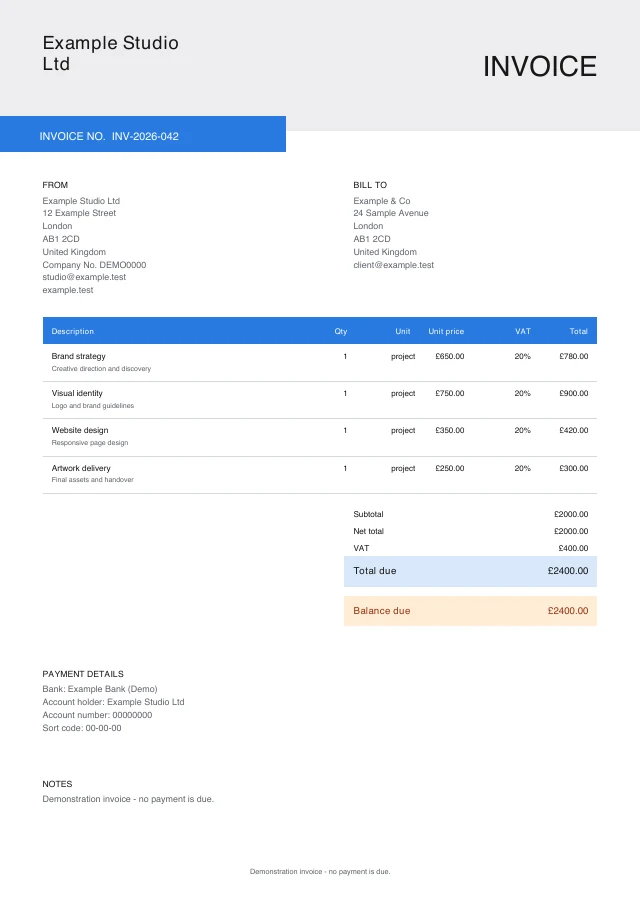This screenshot has width=640, height=906.
Task: Select the invoice number INV-2026-042
Action: [x=145, y=136]
